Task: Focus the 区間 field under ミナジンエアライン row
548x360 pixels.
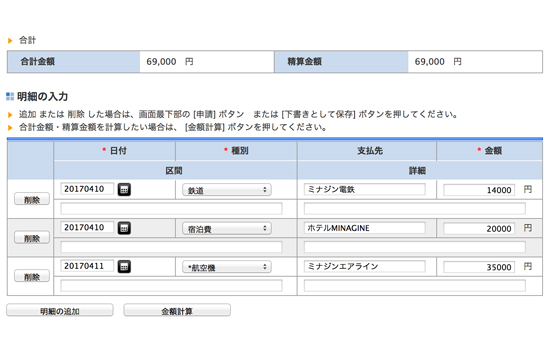Action: pos(171,286)
